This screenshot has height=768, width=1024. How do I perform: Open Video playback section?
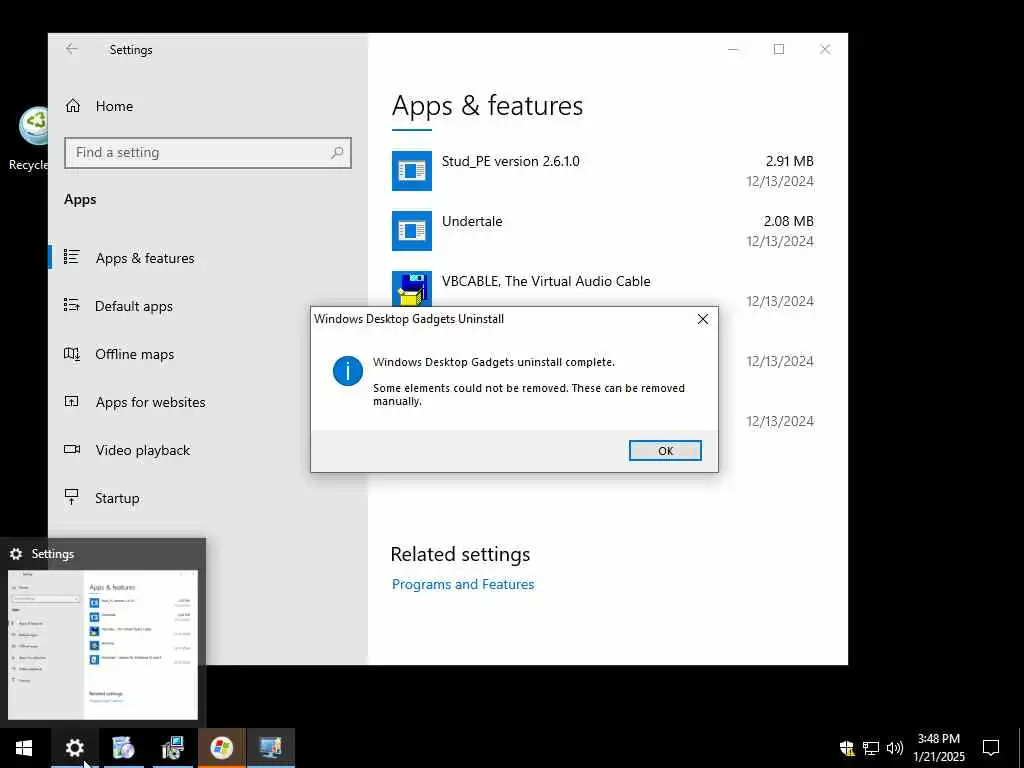[x=142, y=450]
